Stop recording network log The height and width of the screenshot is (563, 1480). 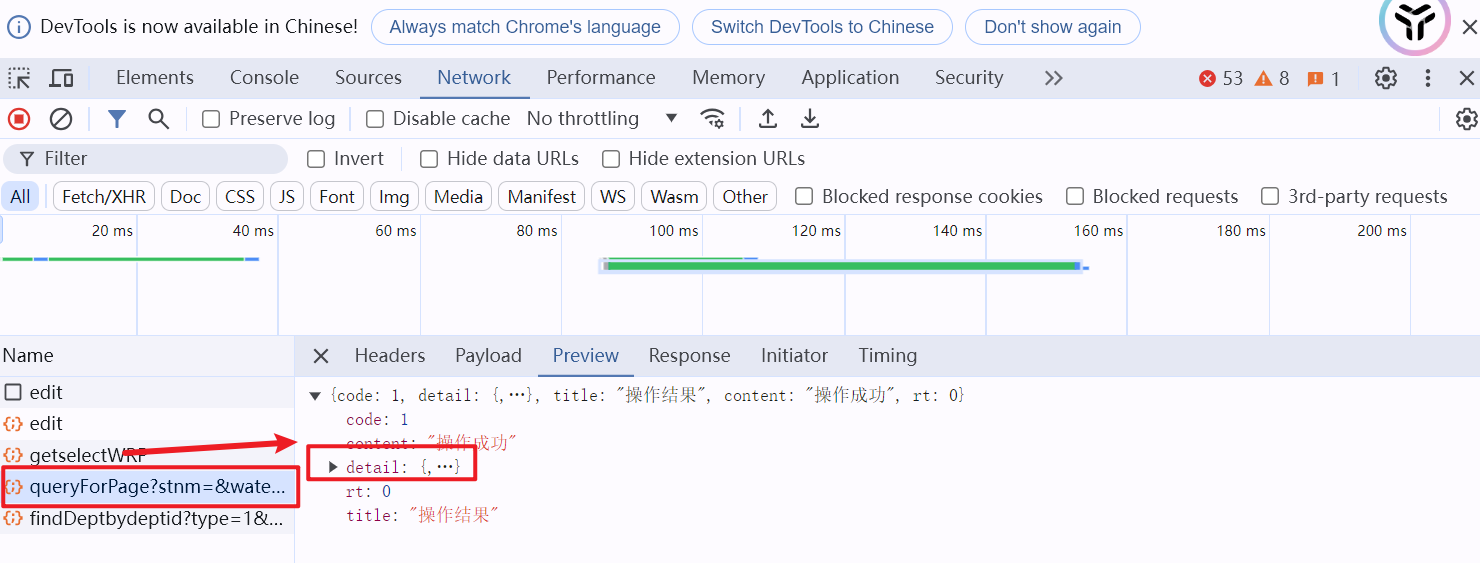[x=19, y=119]
